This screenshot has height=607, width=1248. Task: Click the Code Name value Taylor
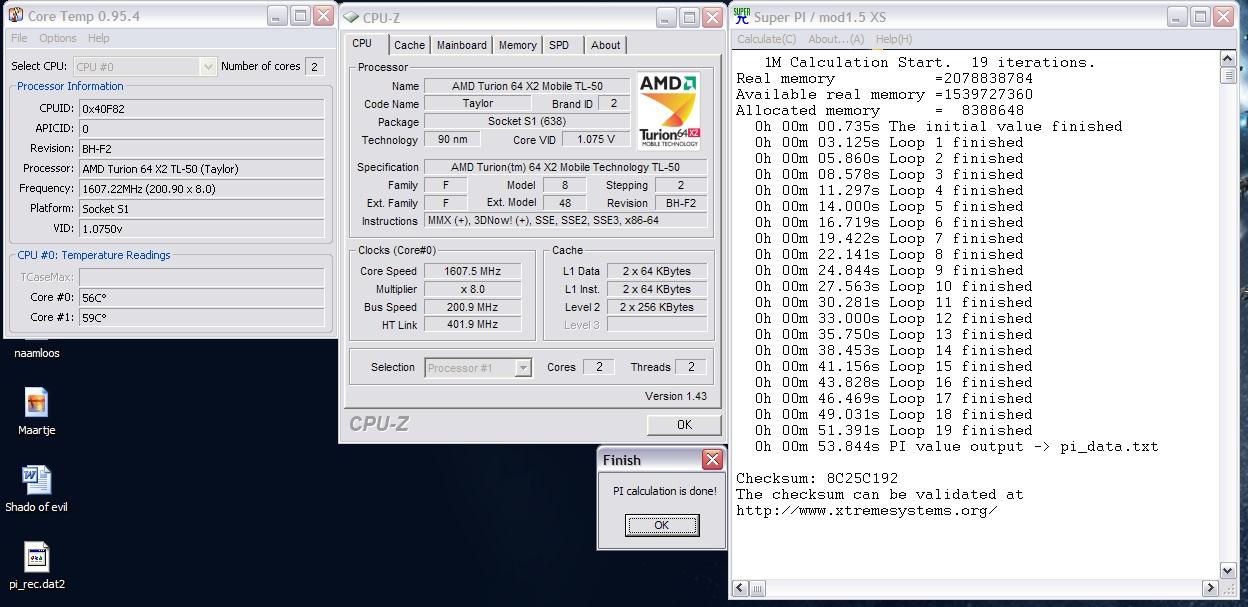pos(478,104)
